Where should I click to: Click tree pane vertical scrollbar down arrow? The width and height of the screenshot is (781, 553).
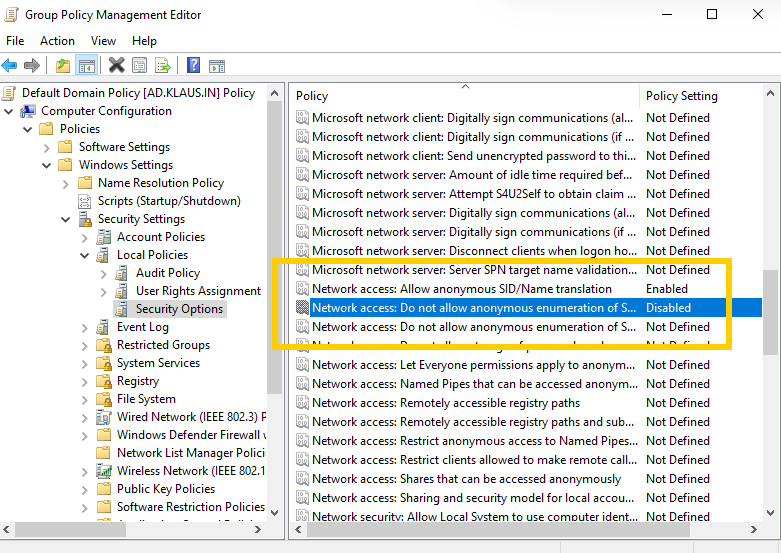274,513
